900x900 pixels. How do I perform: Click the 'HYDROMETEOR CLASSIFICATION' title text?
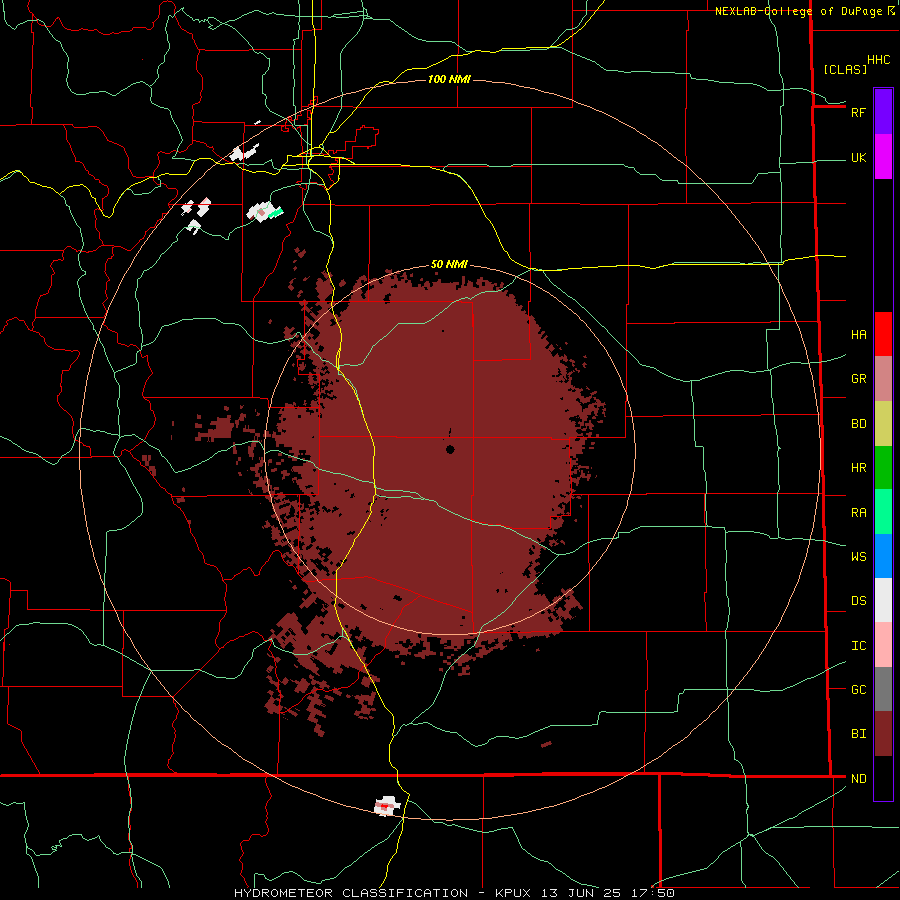[x=351, y=893]
